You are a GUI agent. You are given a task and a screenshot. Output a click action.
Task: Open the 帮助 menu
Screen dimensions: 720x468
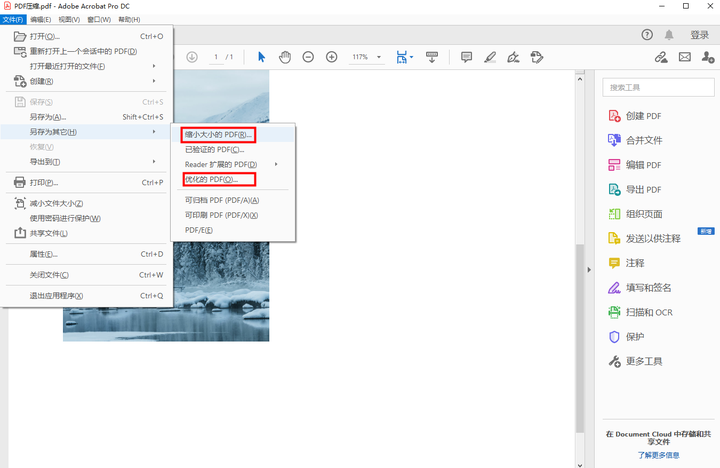(129, 19)
